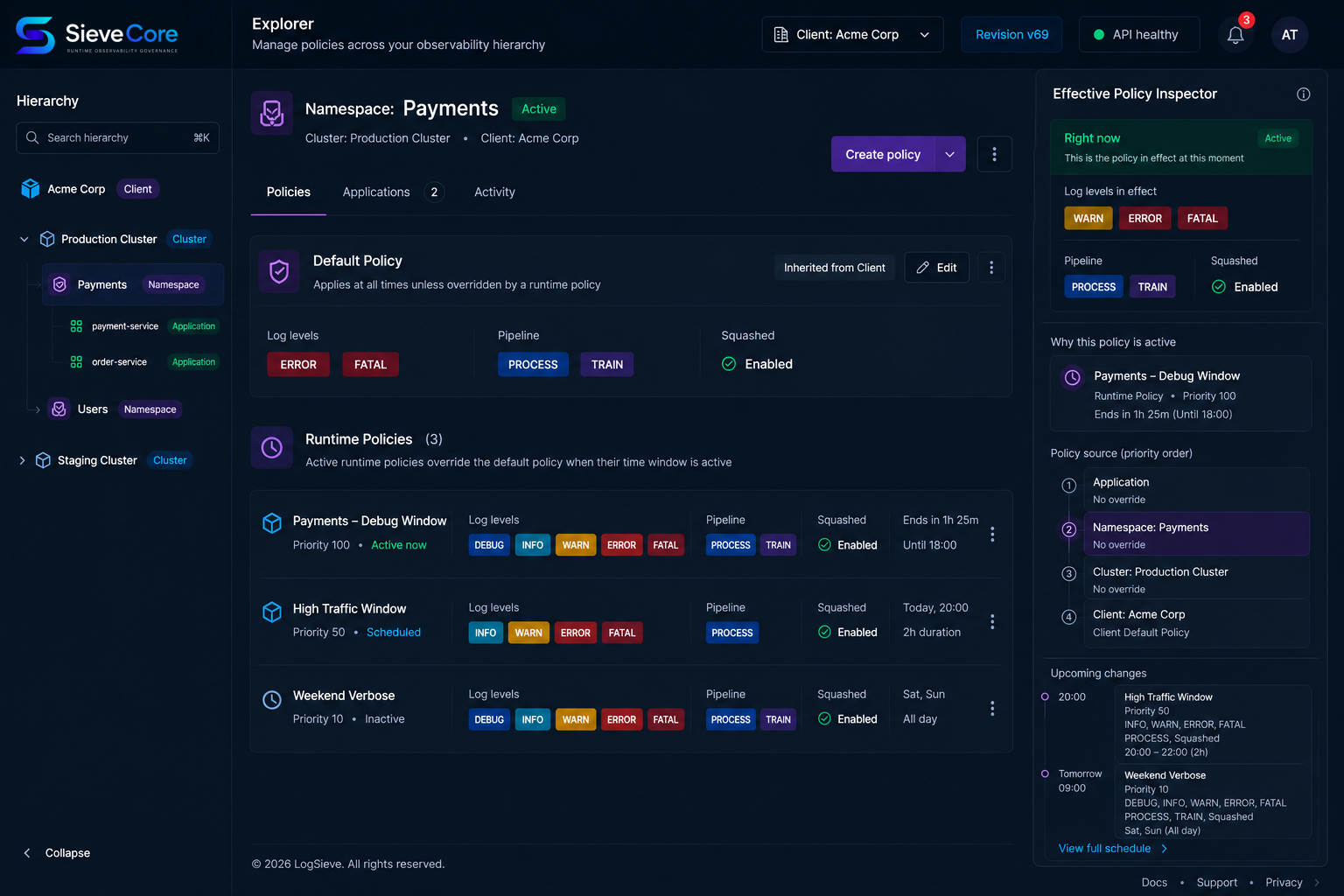Click the Tomorrow 09:00 timeline marker
Screen dimensions: 1344x896
tap(1045, 773)
